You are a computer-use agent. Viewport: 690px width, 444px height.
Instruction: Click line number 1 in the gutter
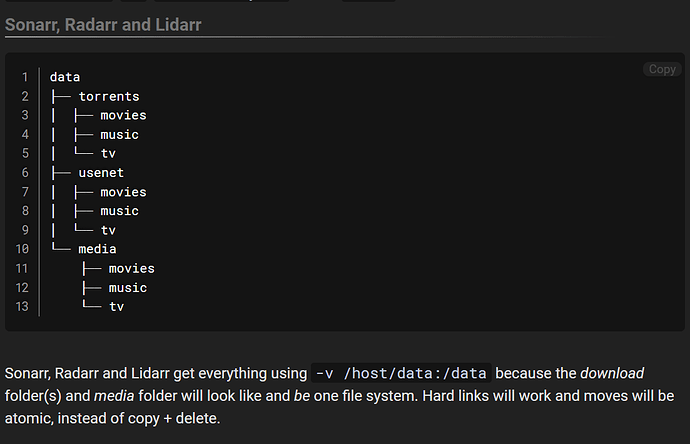[x=25, y=77]
